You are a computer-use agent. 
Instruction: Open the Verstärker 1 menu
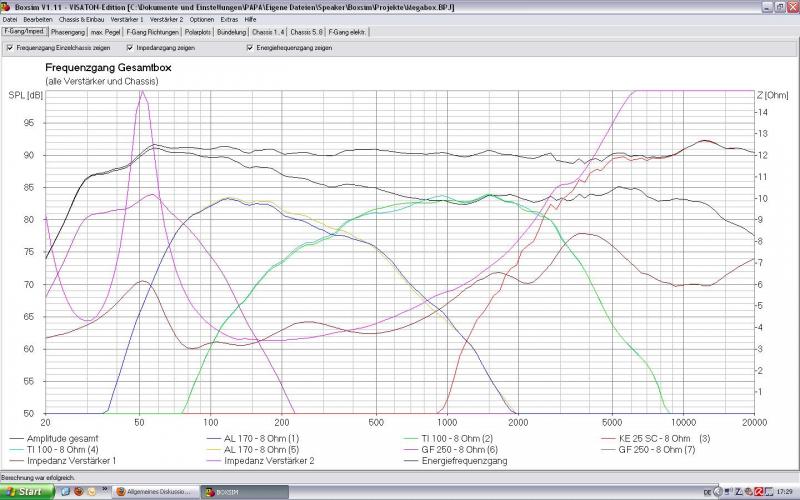coord(126,19)
